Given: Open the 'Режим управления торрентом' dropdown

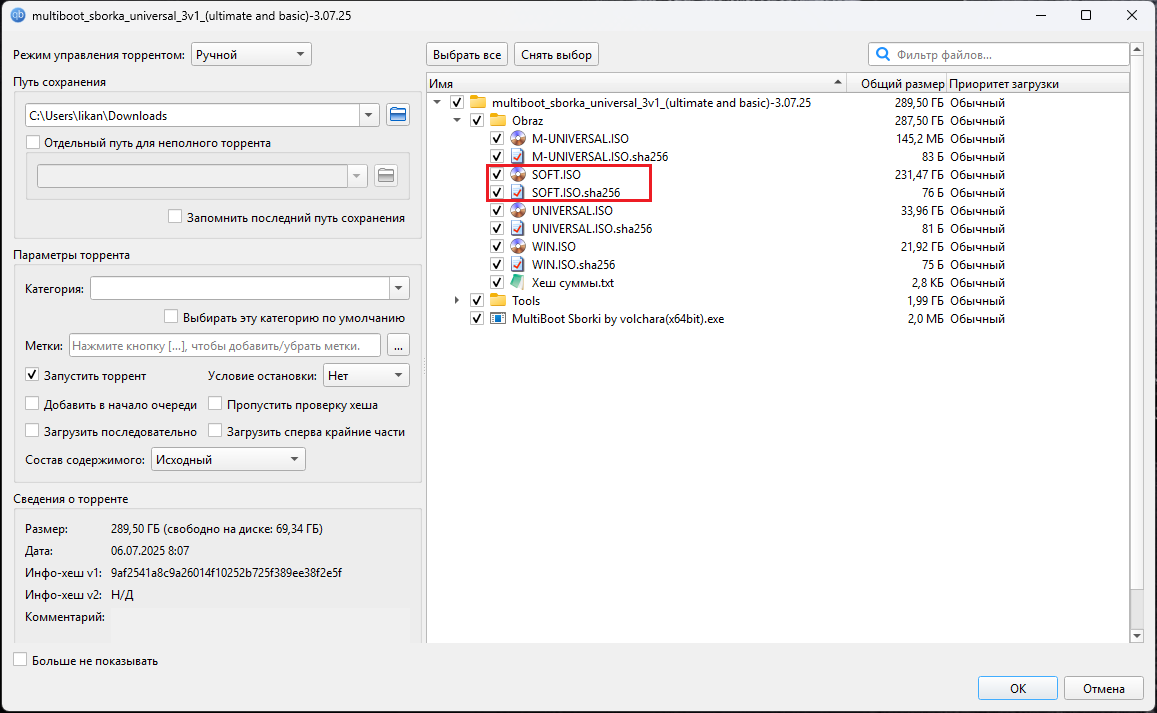Looking at the screenshot, I should pos(251,55).
